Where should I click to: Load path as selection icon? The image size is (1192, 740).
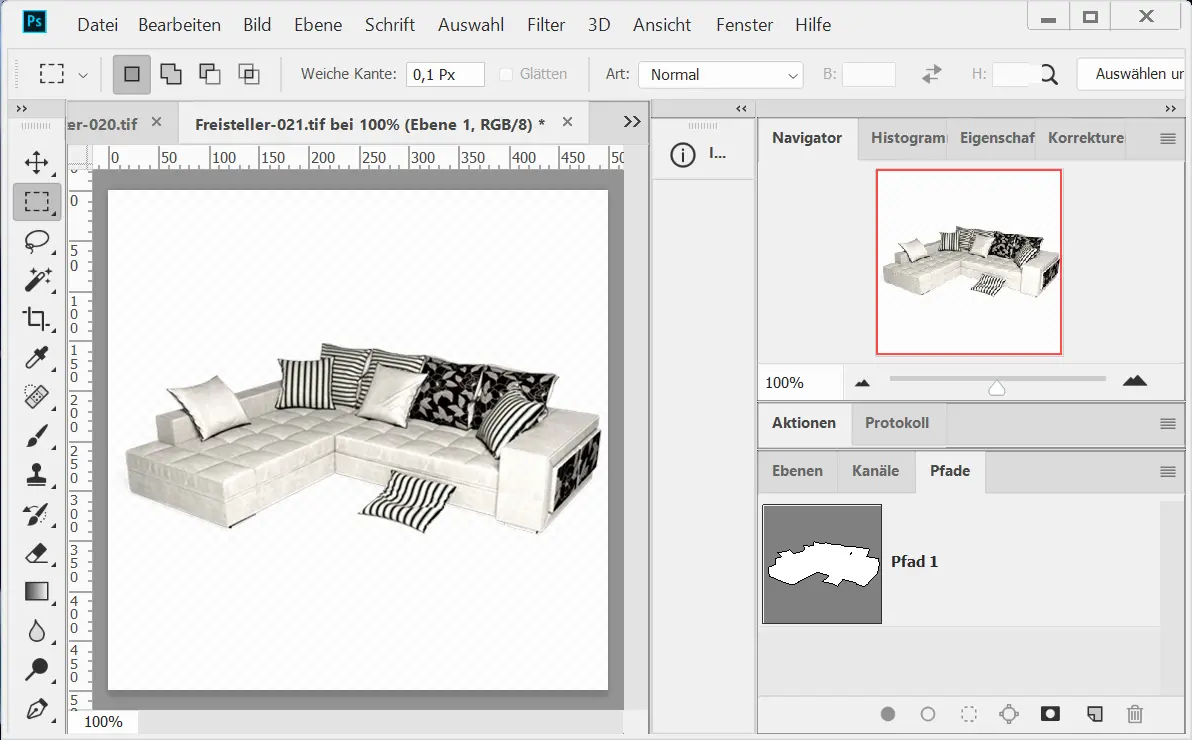pyautogui.click(x=968, y=714)
